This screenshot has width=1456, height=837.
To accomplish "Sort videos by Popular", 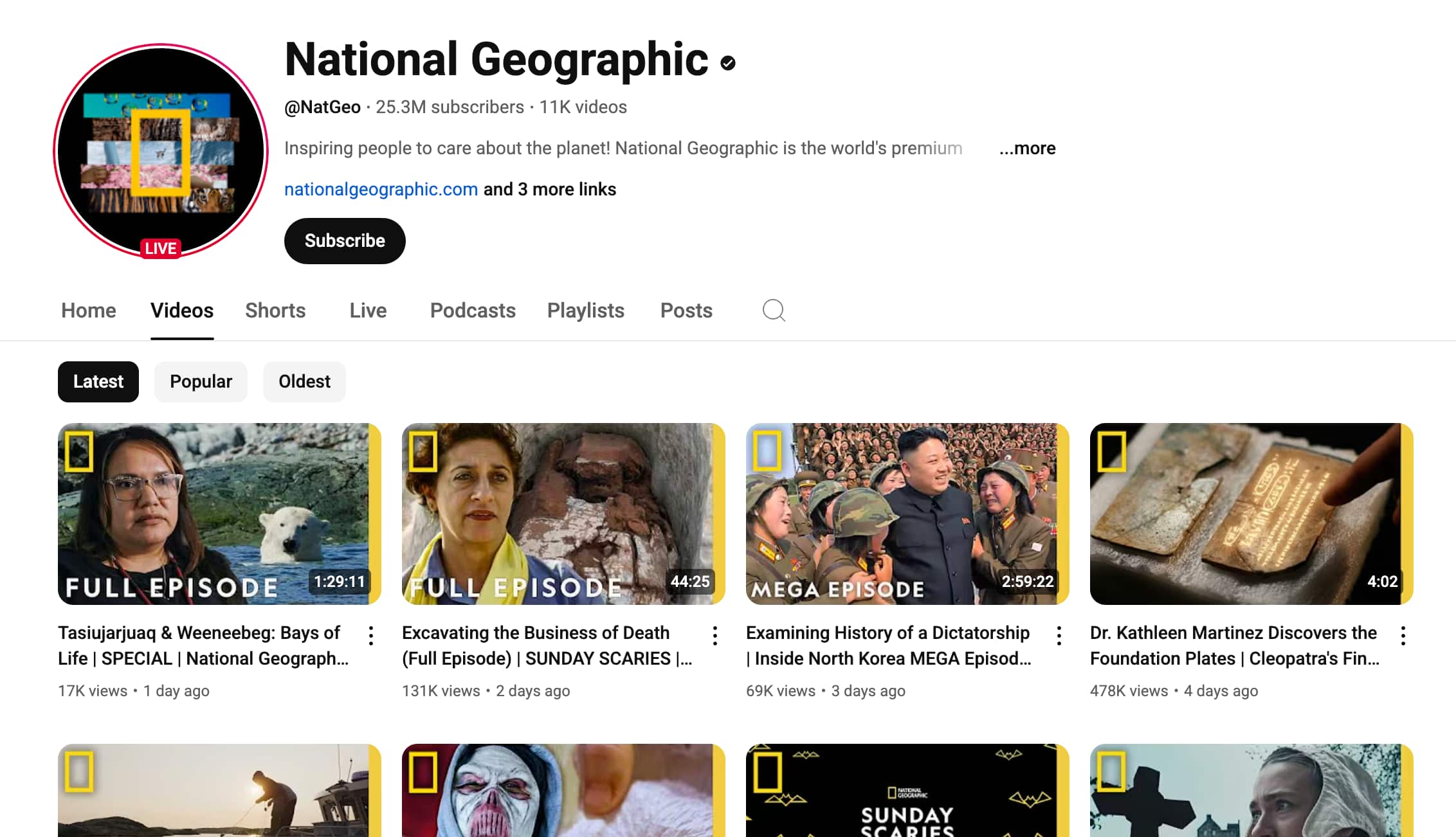I will coord(201,382).
